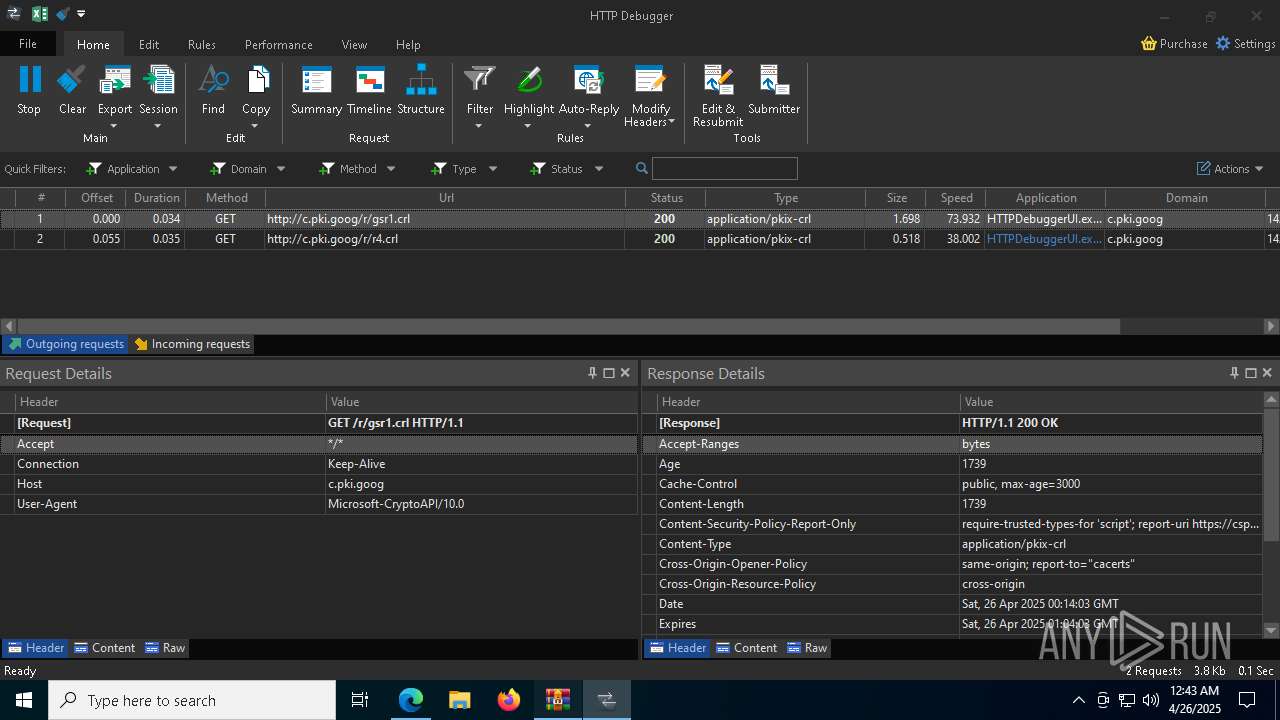Screen dimensions: 1280x720
Task: Click the Filter funnel icon
Action: 480,80
